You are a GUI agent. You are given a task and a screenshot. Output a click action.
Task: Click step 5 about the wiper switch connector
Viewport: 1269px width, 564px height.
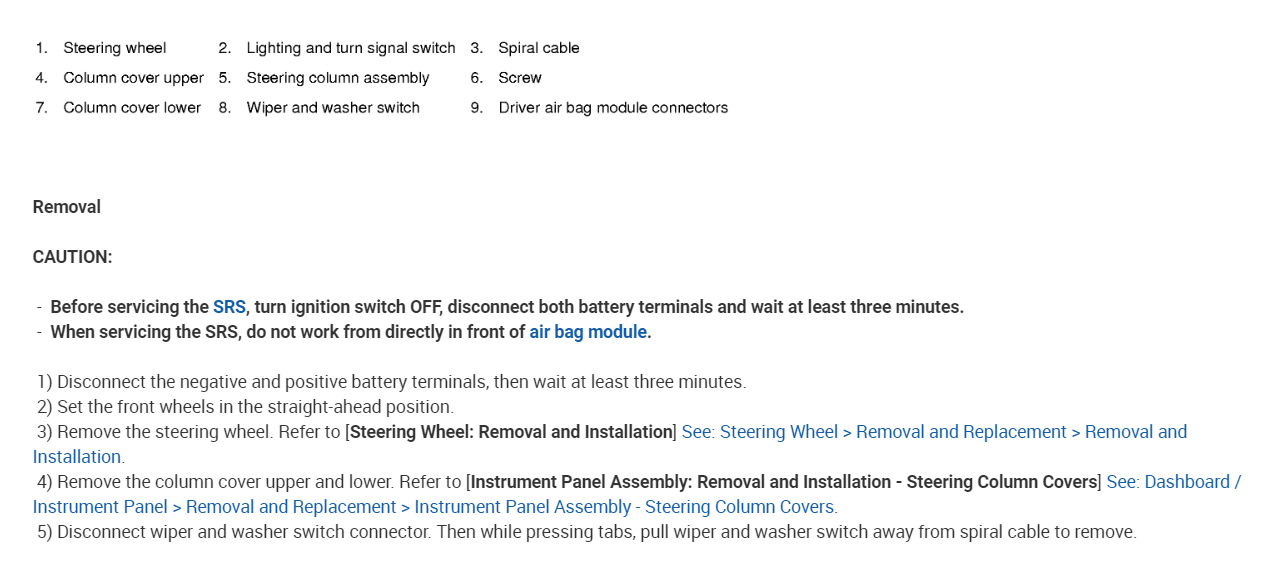[595, 532]
